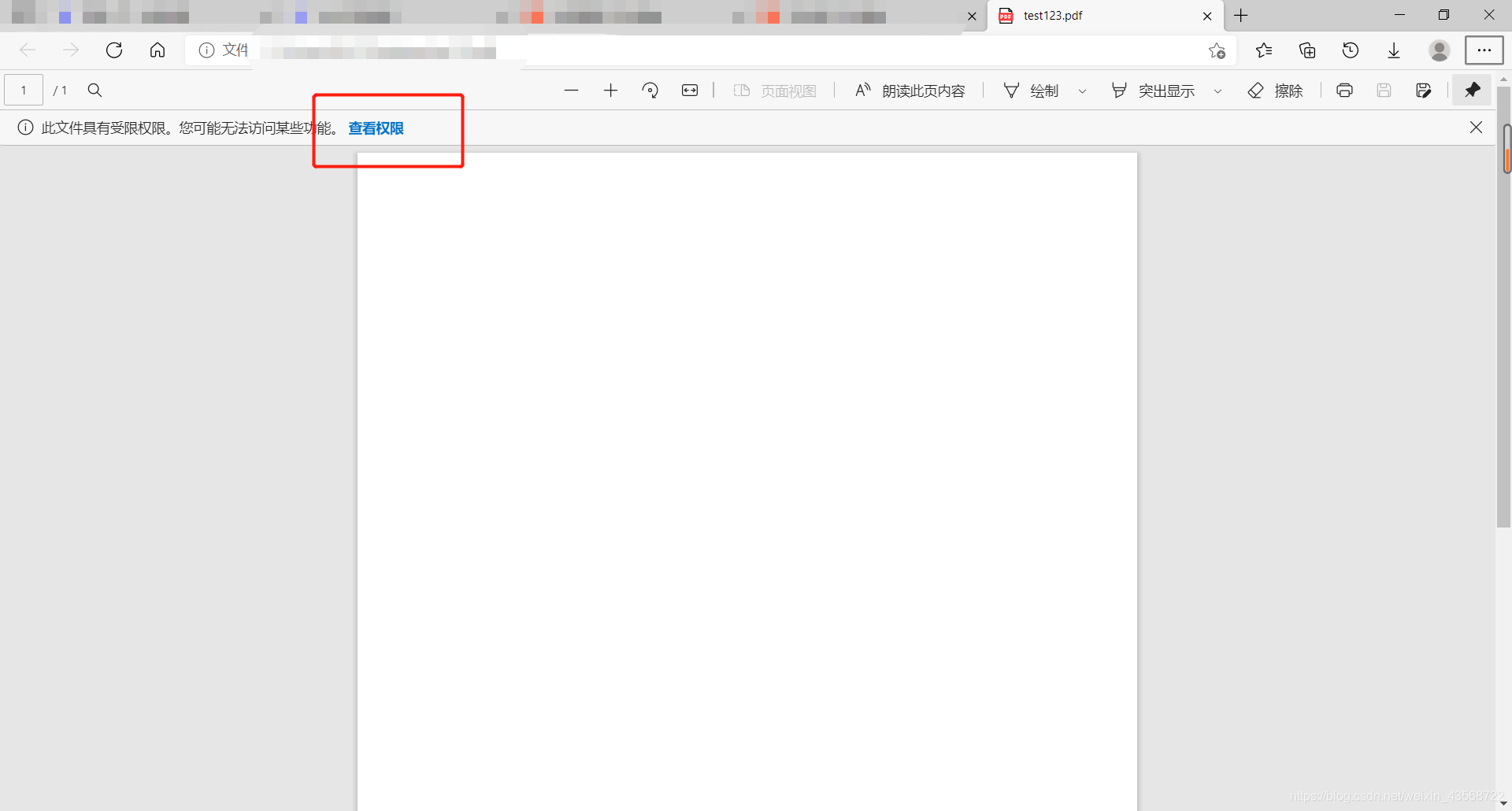The height and width of the screenshot is (811, 1512).
Task: Open browsing History
Action: pyautogui.click(x=1351, y=50)
